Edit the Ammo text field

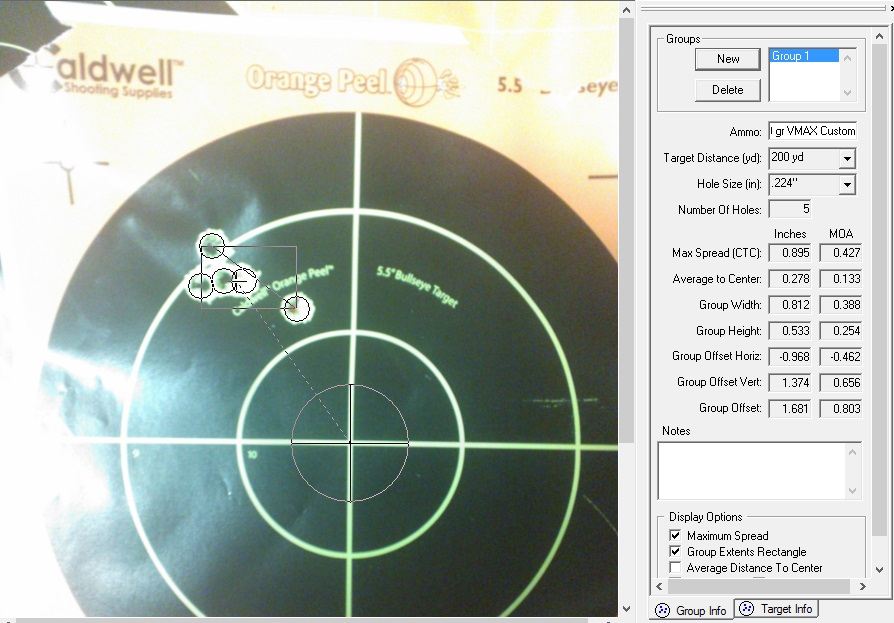812,131
